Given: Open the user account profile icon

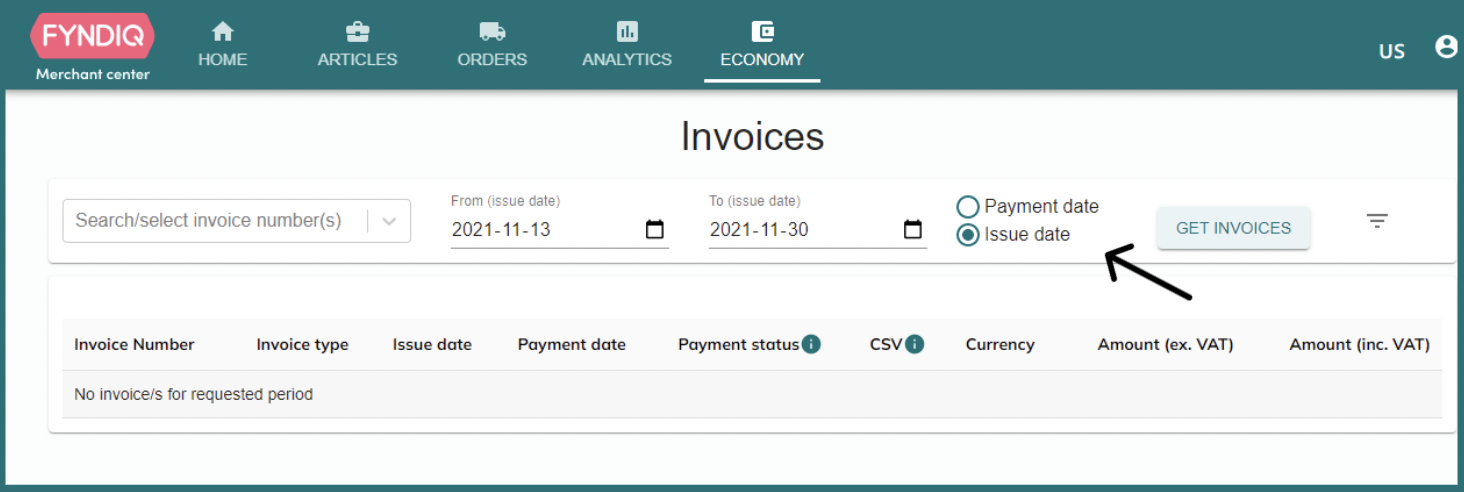Looking at the screenshot, I should [1446, 47].
